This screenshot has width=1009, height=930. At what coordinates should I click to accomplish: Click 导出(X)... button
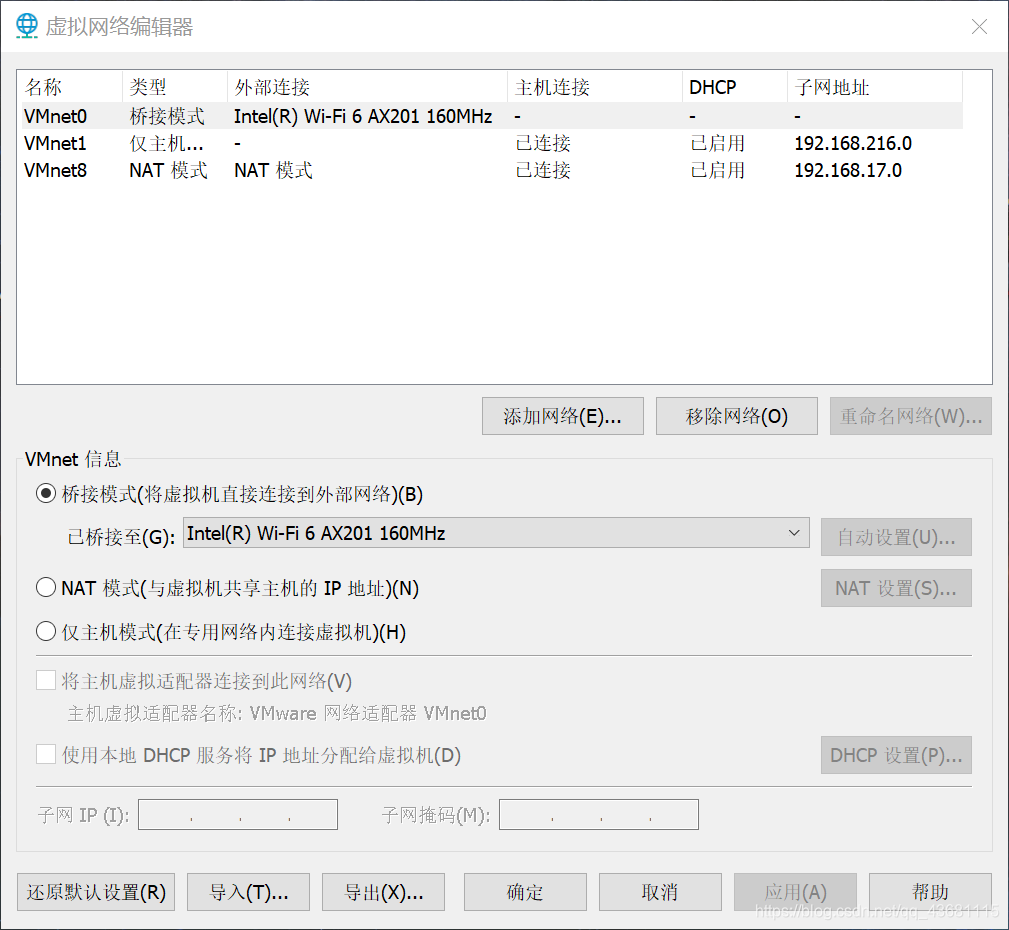click(384, 892)
